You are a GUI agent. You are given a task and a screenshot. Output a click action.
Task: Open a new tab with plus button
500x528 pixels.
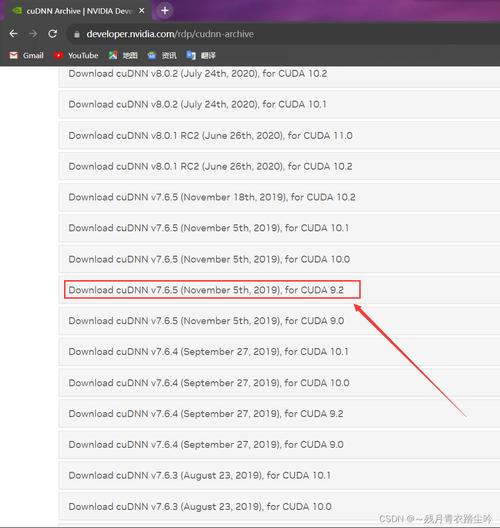[165, 11]
